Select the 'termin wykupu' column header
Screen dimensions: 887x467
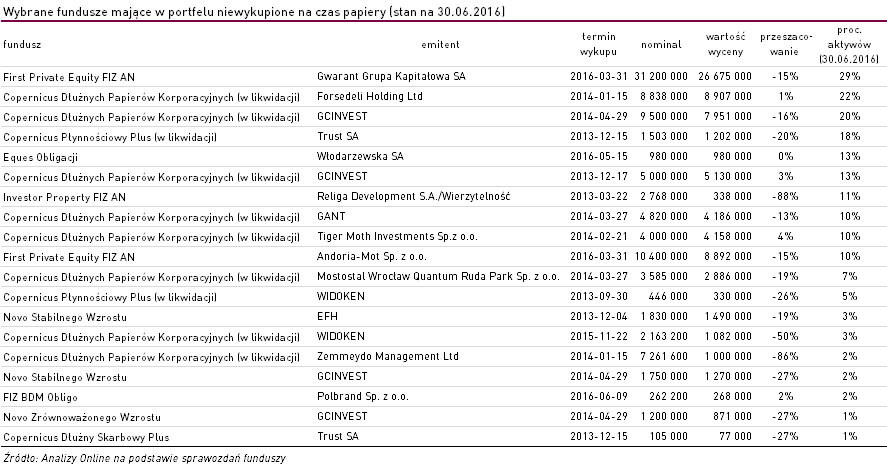pyautogui.click(x=598, y=44)
